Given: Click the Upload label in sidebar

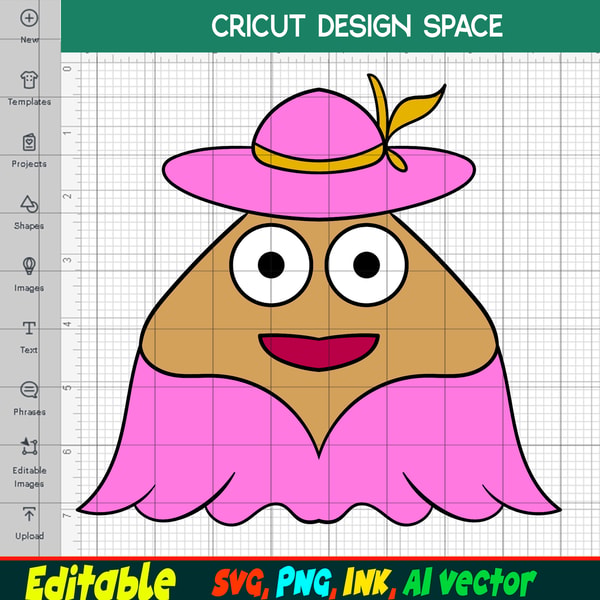Looking at the screenshot, I should pos(29,536).
